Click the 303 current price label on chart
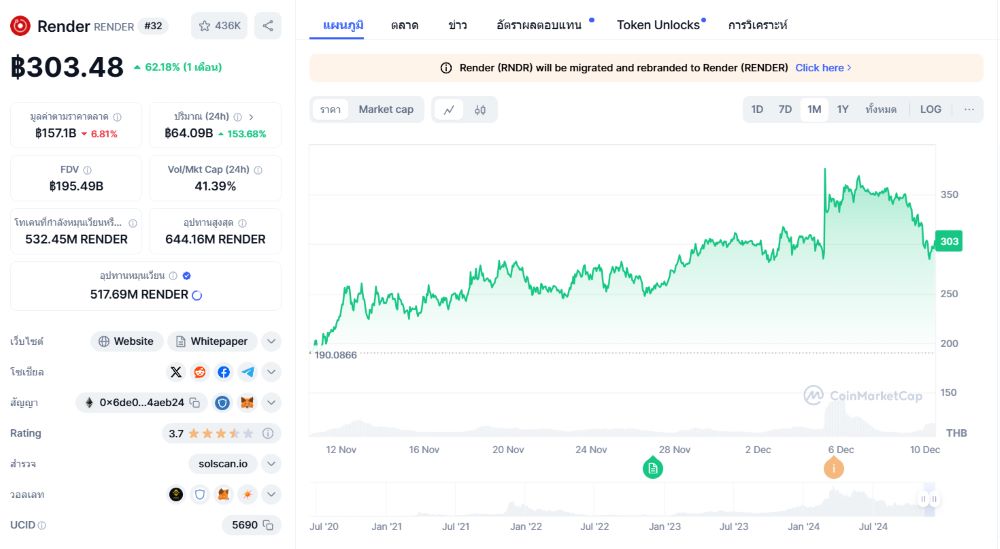 (948, 241)
